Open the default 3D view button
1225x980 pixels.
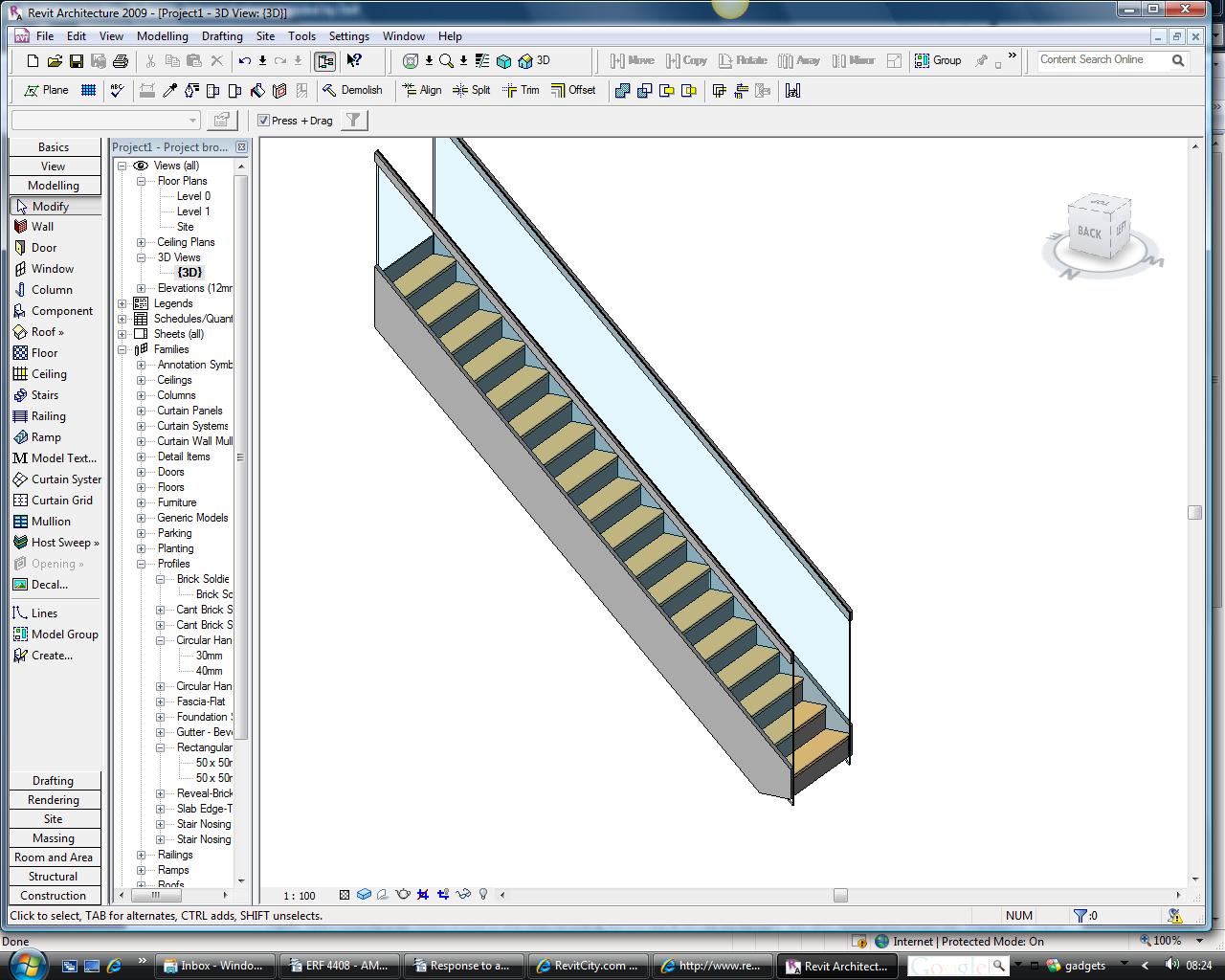[x=534, y=60]
